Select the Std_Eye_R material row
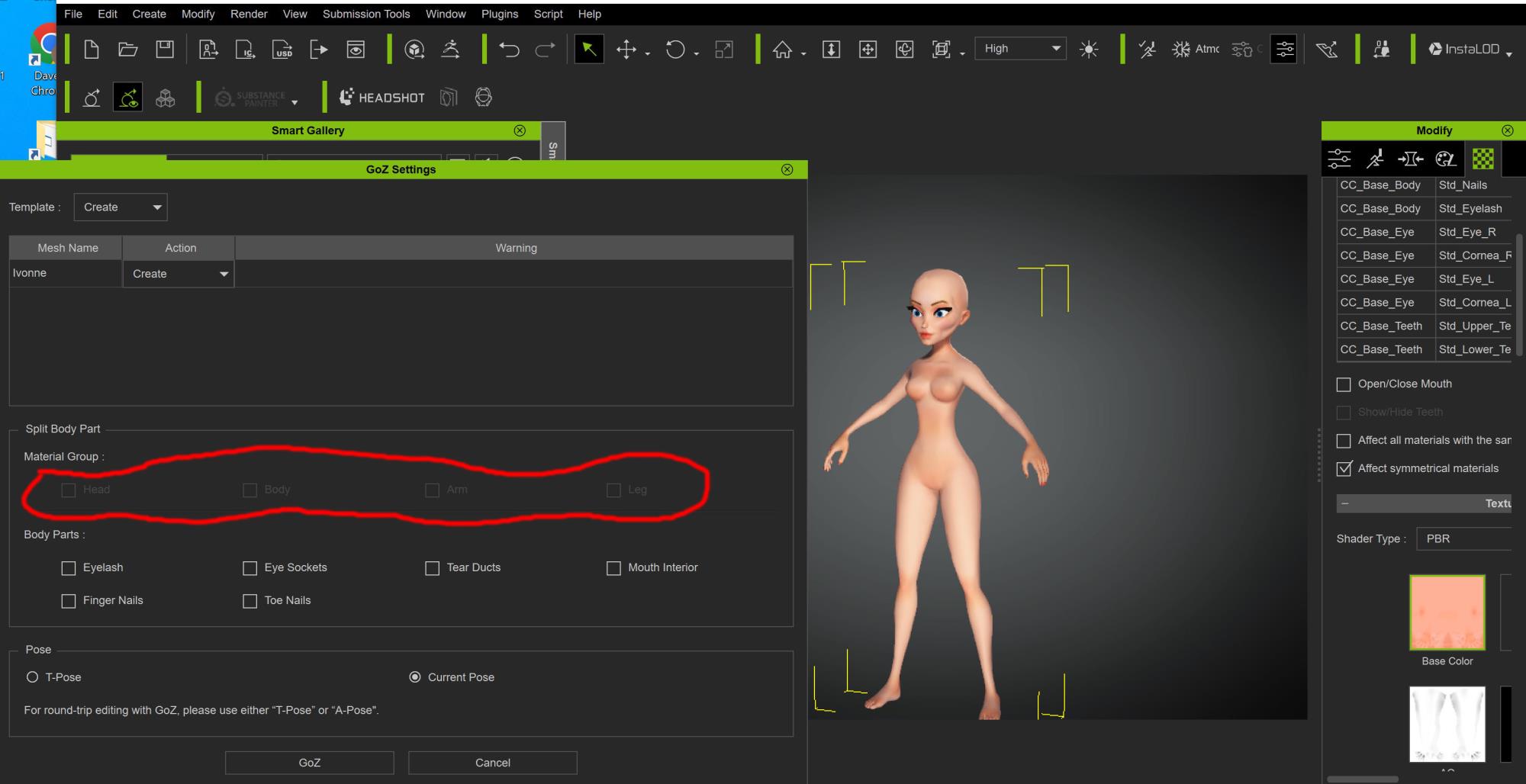Image resolution: width=1526 pixels, height=784 pixels. (1425, 232)
